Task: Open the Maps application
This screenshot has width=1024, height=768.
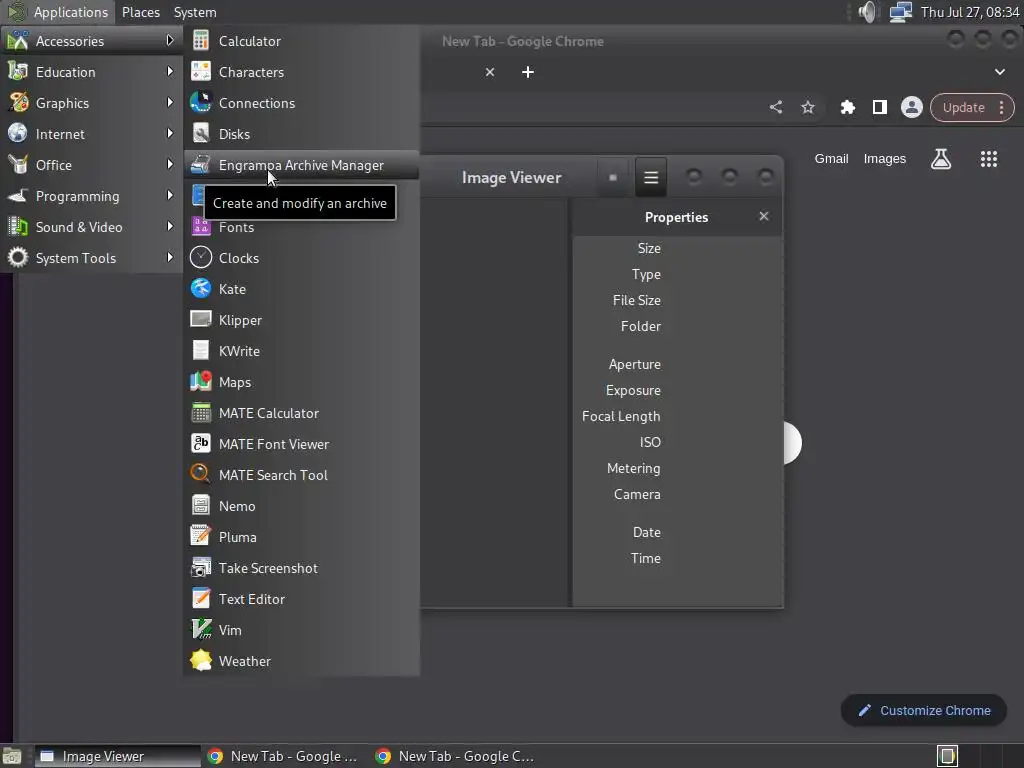Action: click(x=301, y=382)
